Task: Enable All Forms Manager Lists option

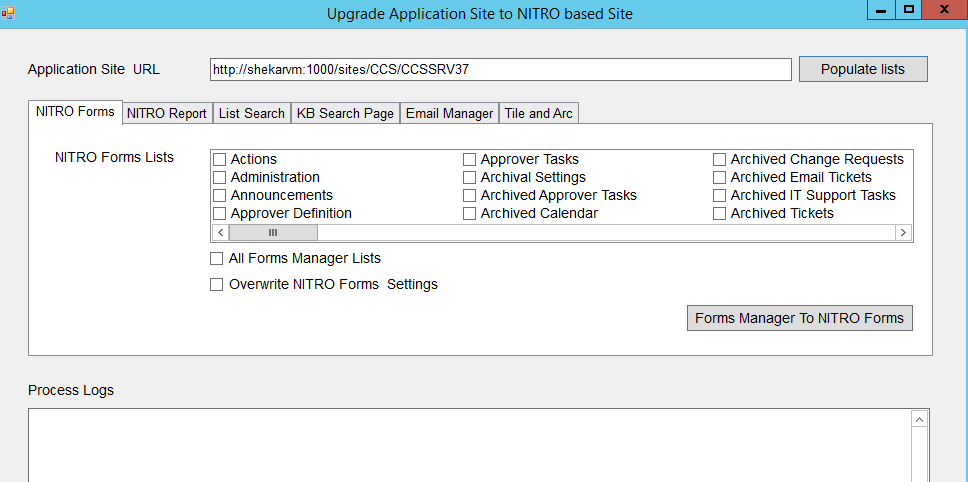Action: click(x=217, y=259)
